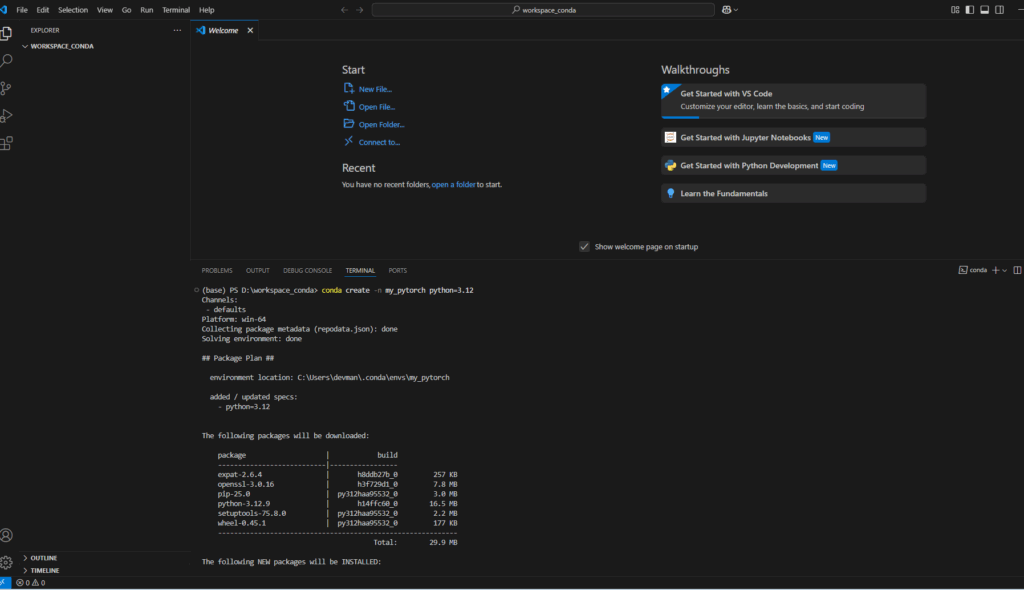Open the Manage gear menu
The height and width of the screenshot is (590, 1024).
click(7, 562)
